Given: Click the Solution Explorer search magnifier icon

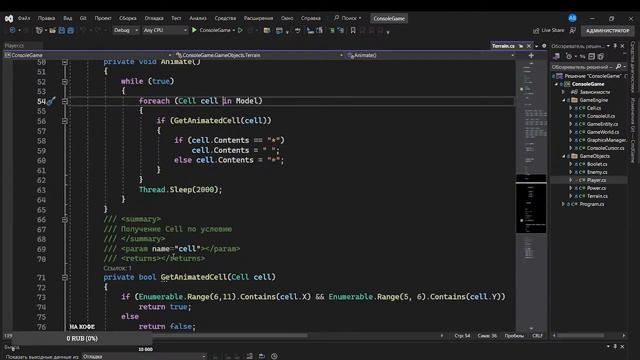Looking at the screenshot, I should tap(618, 67).
